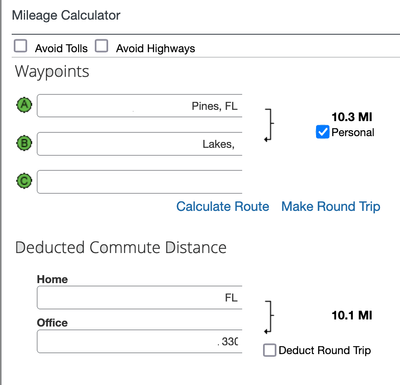Click the green waypoint A marker icon
The width and height of the screenshot is (400, 385).
pyautogui.click(x=24, y=105)
